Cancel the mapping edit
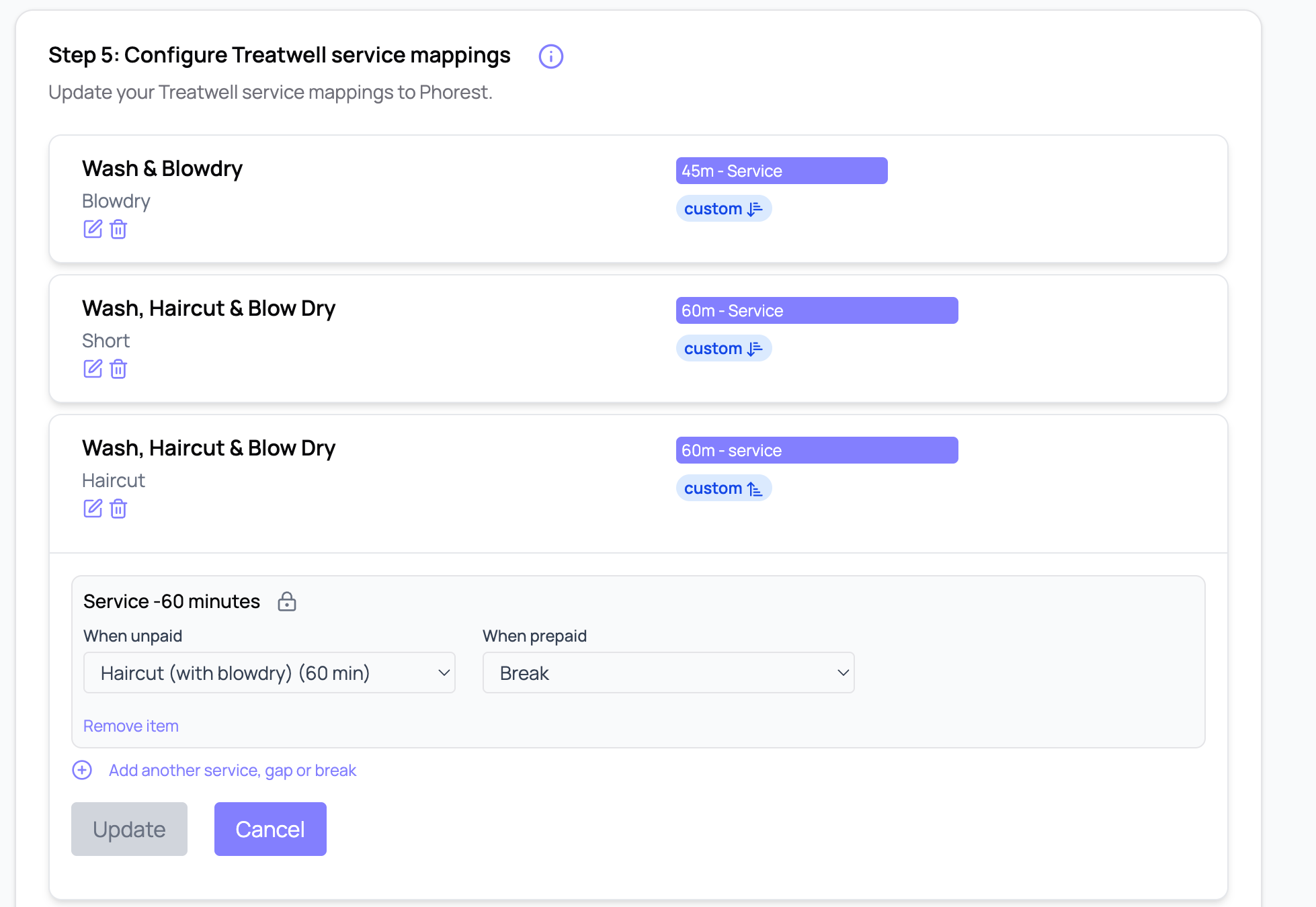 pyautogui.click(x=270, y=829)
